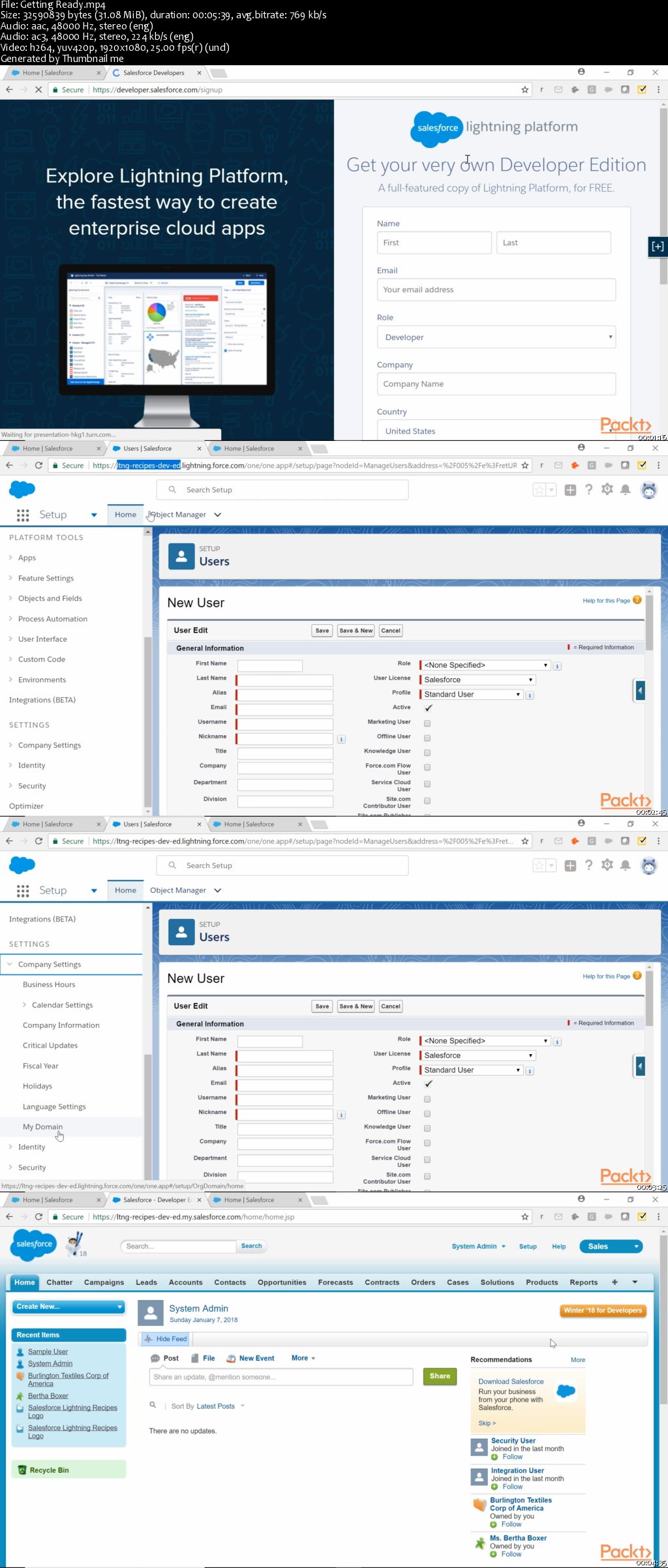668x1568 pixels.
Task: Click favorites star in Setup window showing My Domain
Action: point(539,865)
